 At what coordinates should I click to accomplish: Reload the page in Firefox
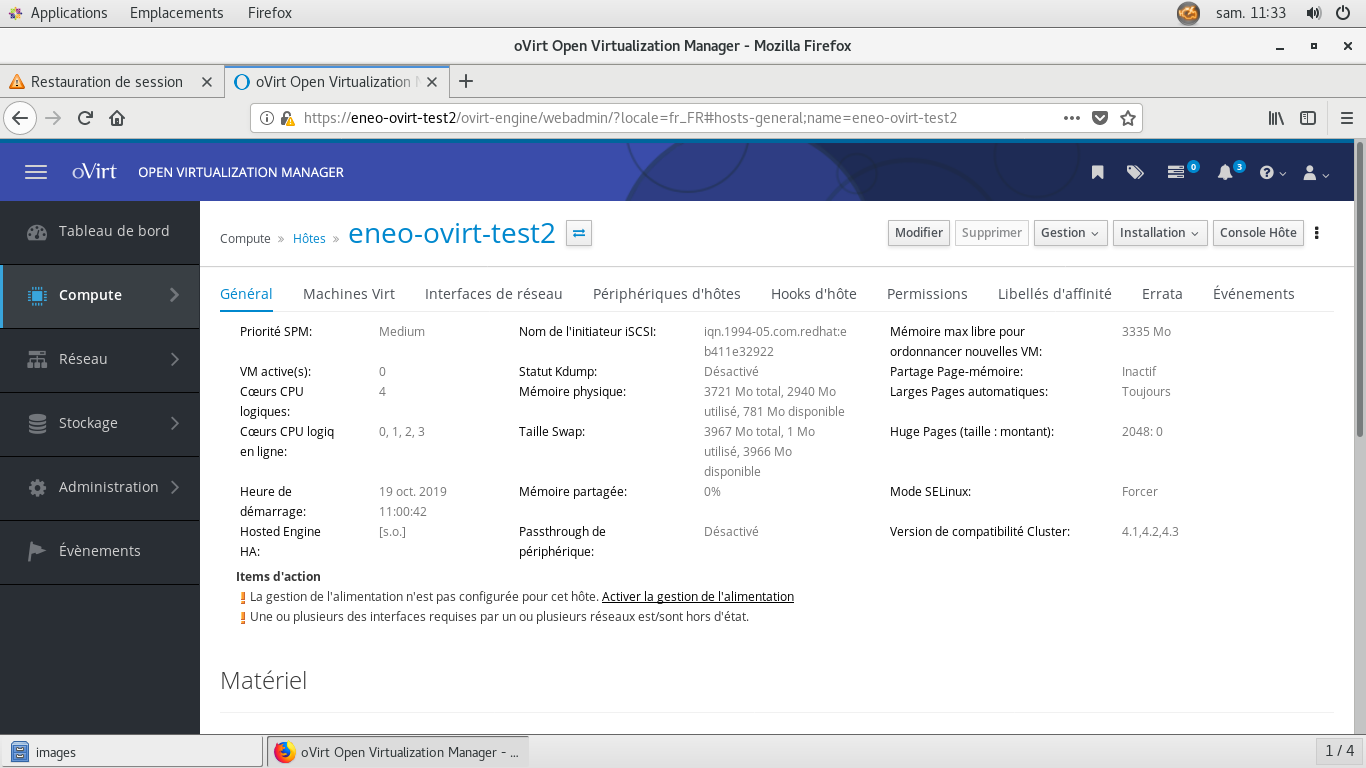85,118
